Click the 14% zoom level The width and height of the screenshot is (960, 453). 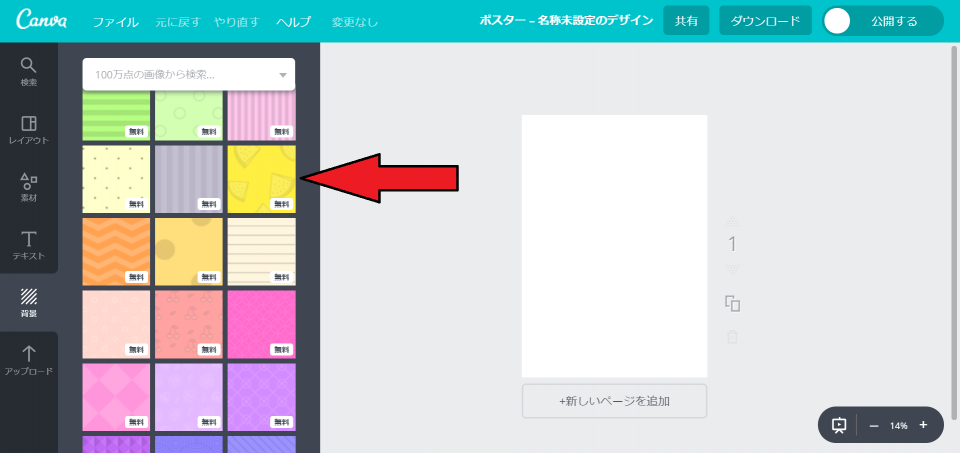pyautogui.click(x=899, y=425)
